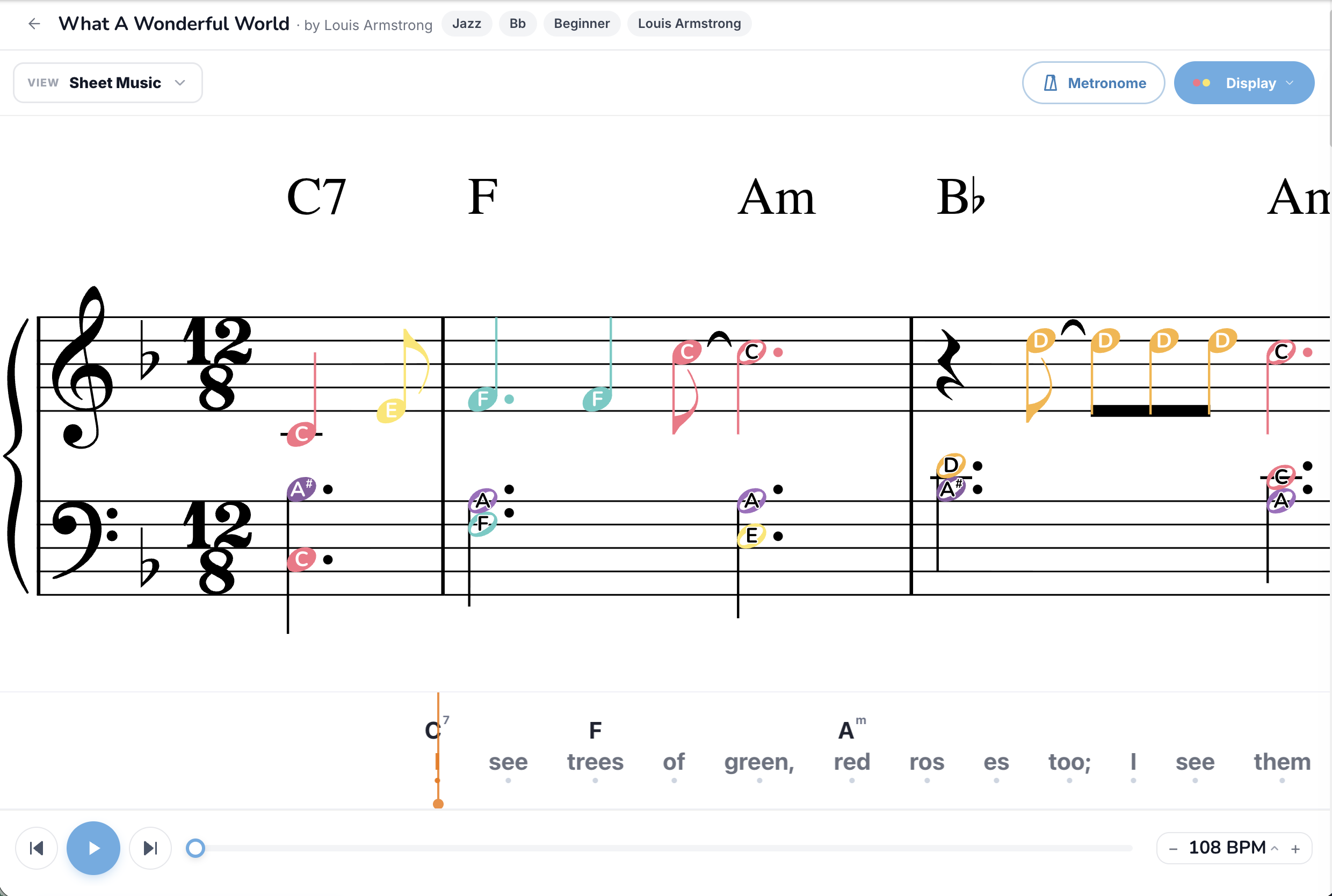Viewport: 1332px width, 896px height.
Task: Select the Beginner difficulty tag
Action: point(582,24)
